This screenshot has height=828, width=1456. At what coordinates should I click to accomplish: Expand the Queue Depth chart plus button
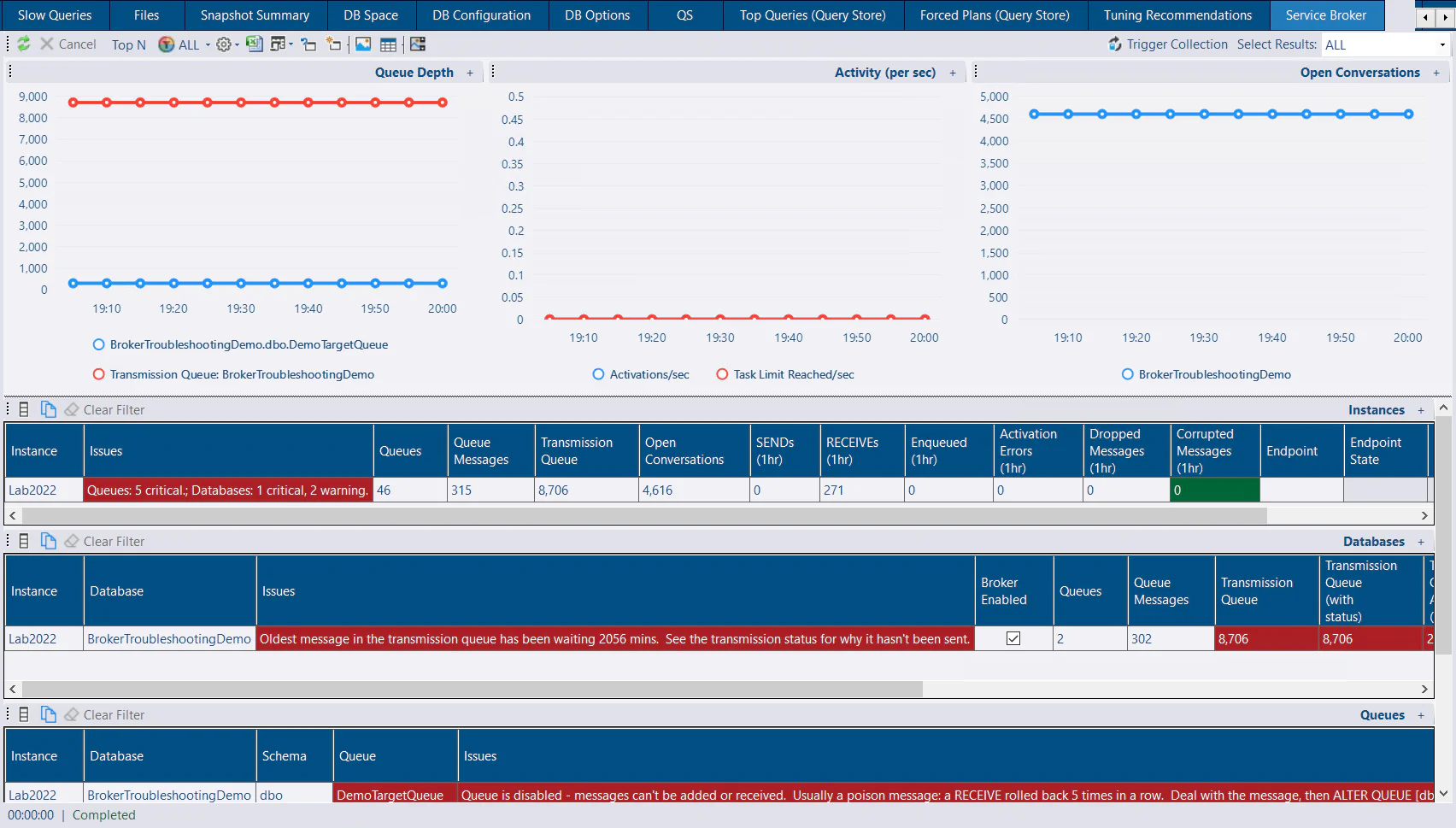click(x=470, y=73)
